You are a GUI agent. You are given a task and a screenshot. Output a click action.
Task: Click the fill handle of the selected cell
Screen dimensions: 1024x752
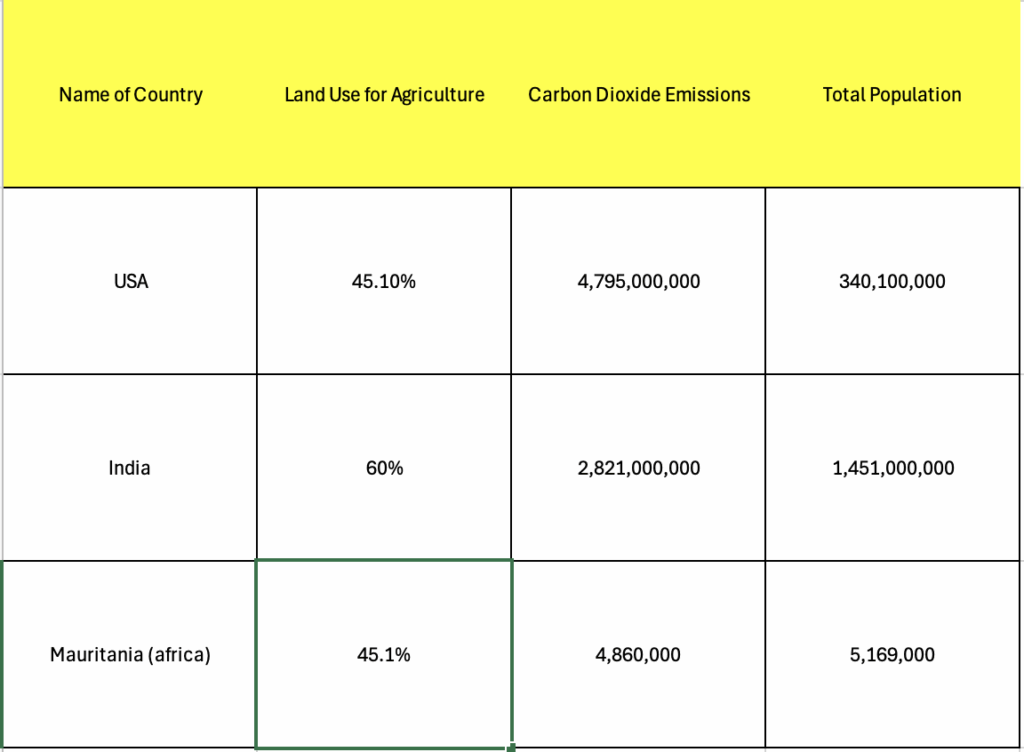coord(511,747)
